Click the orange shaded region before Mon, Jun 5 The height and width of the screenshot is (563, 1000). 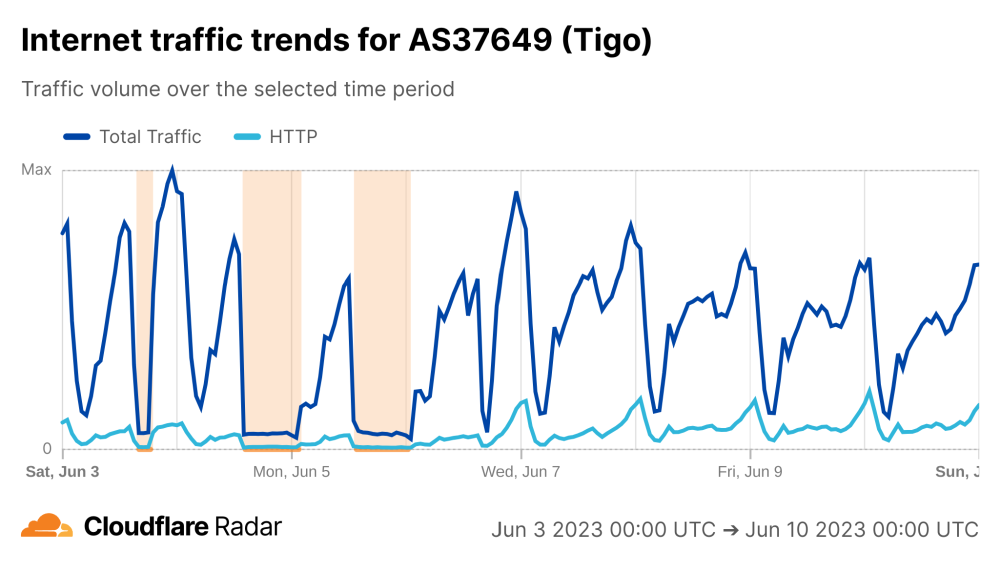click(271, 300)
